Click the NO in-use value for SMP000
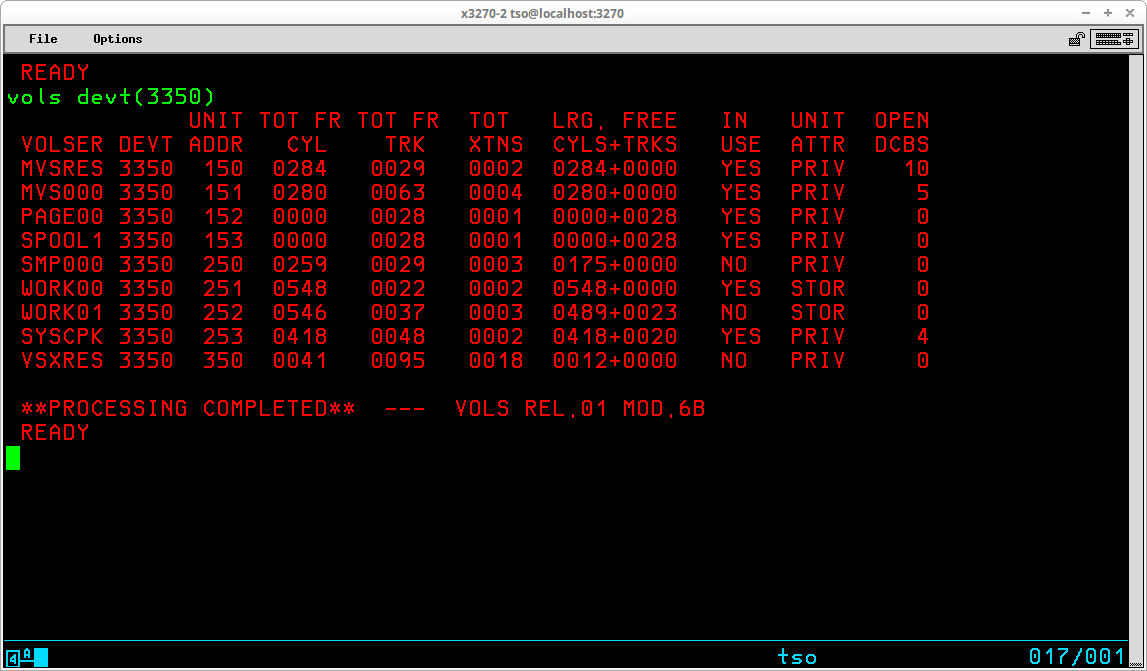 click(734, 264)
